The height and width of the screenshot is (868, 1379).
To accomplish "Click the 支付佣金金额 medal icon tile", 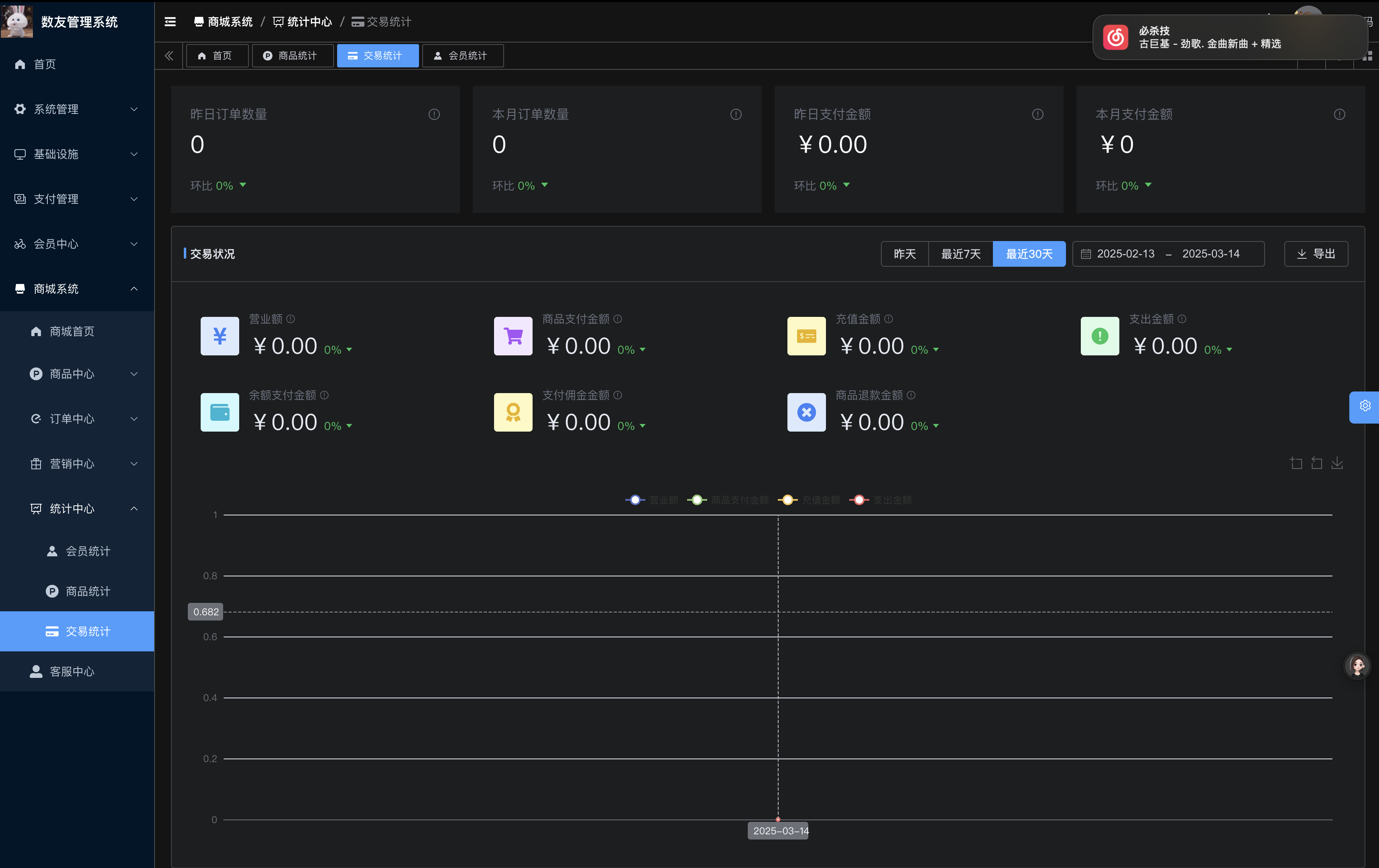I will (x=513, y=412).
